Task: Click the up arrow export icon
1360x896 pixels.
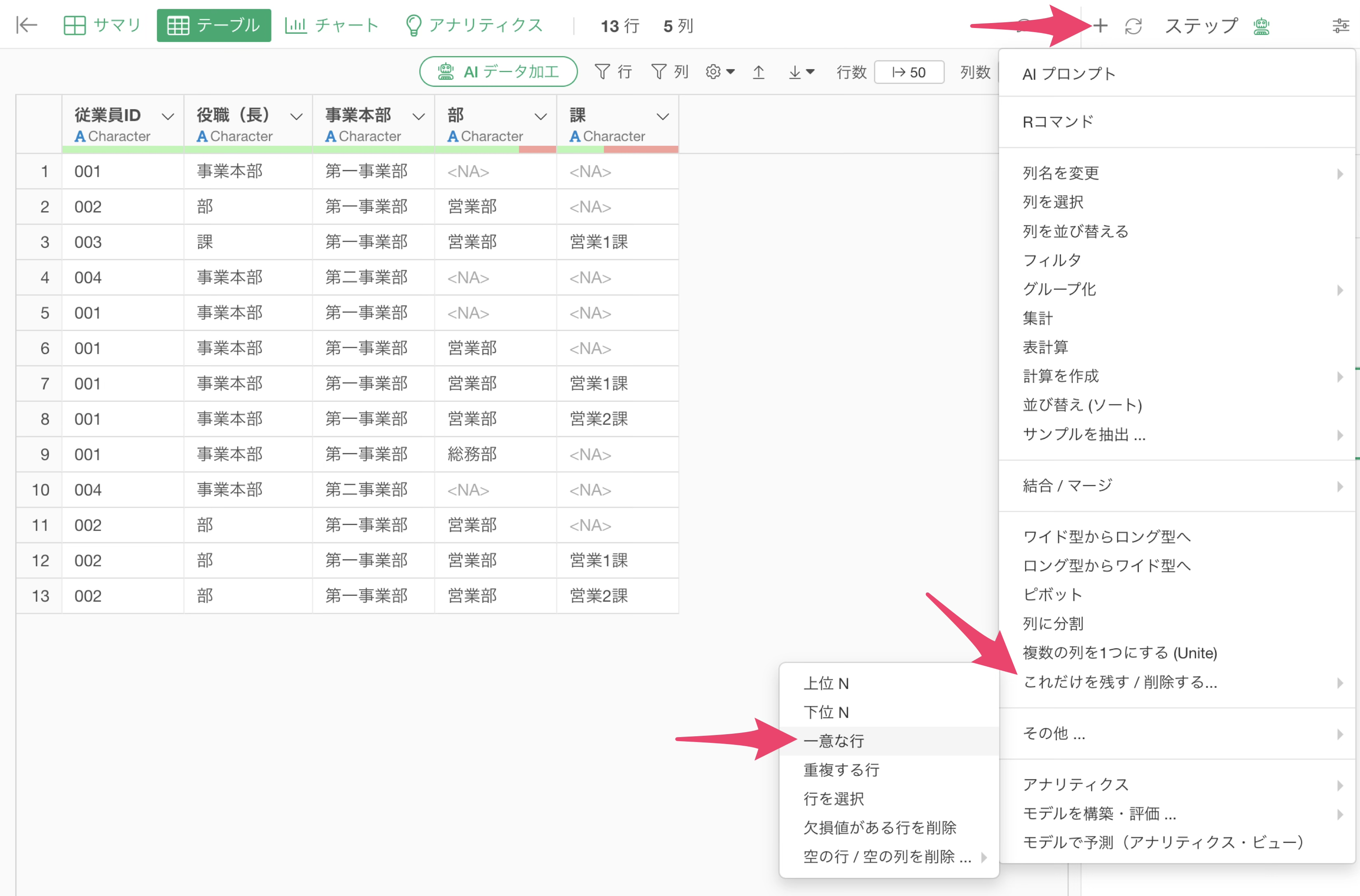Action: tap(758, 72)
